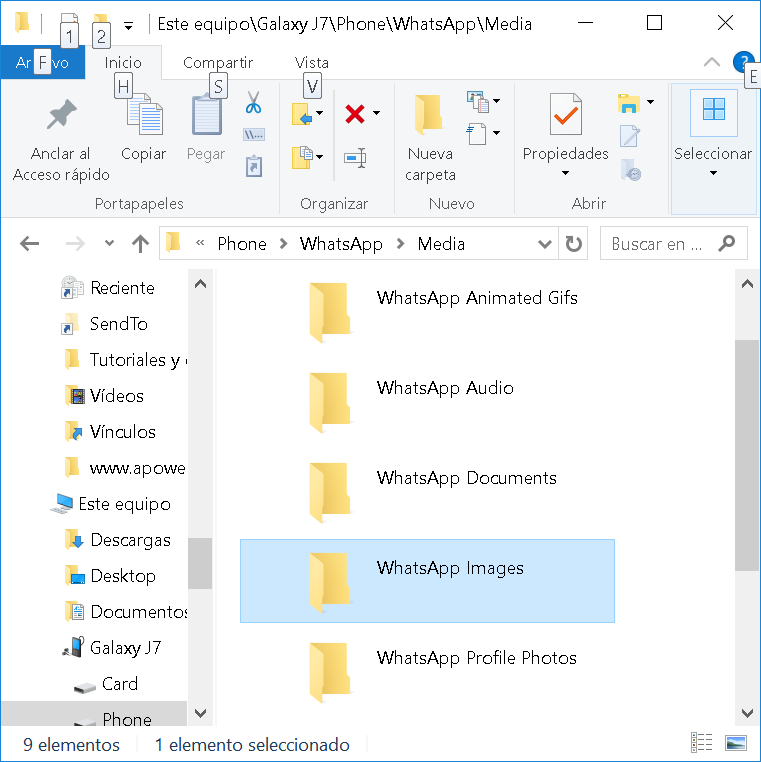Switch to large icons view in status bar
This screenshot has width=761, height=762.
[x=736, y=743]
